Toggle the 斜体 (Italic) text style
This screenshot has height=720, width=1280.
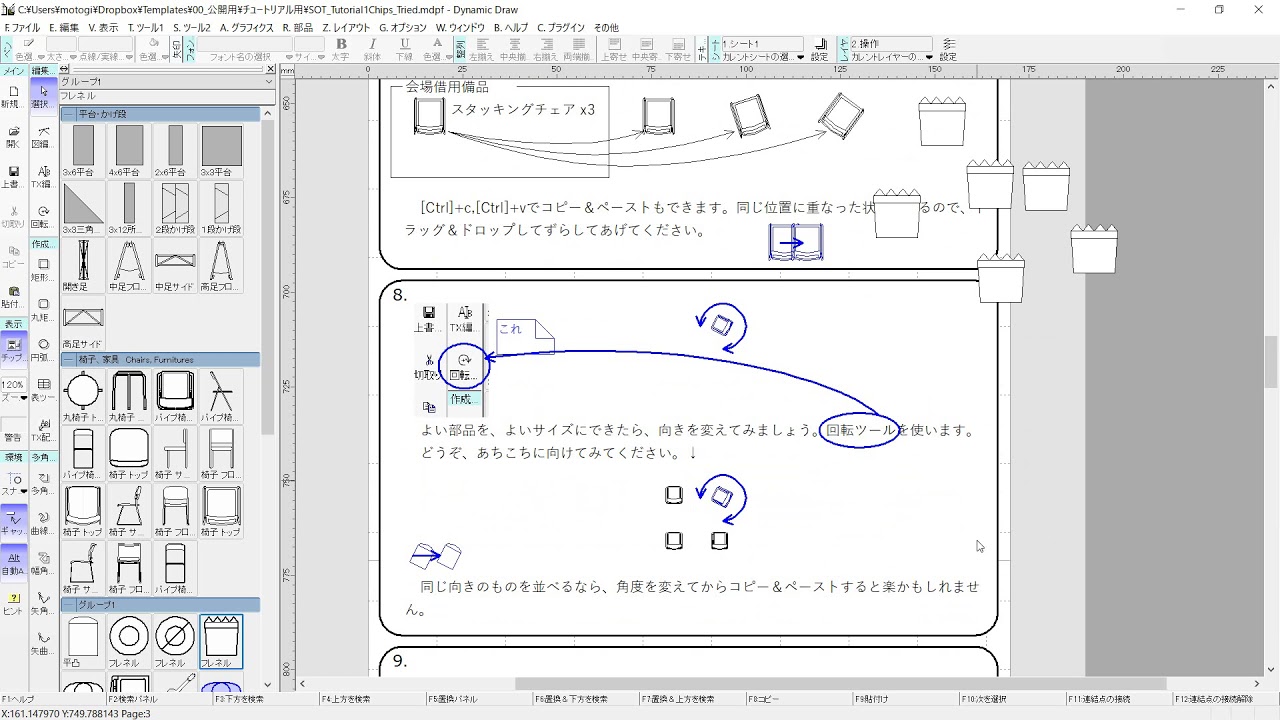(x=373, y=49)
